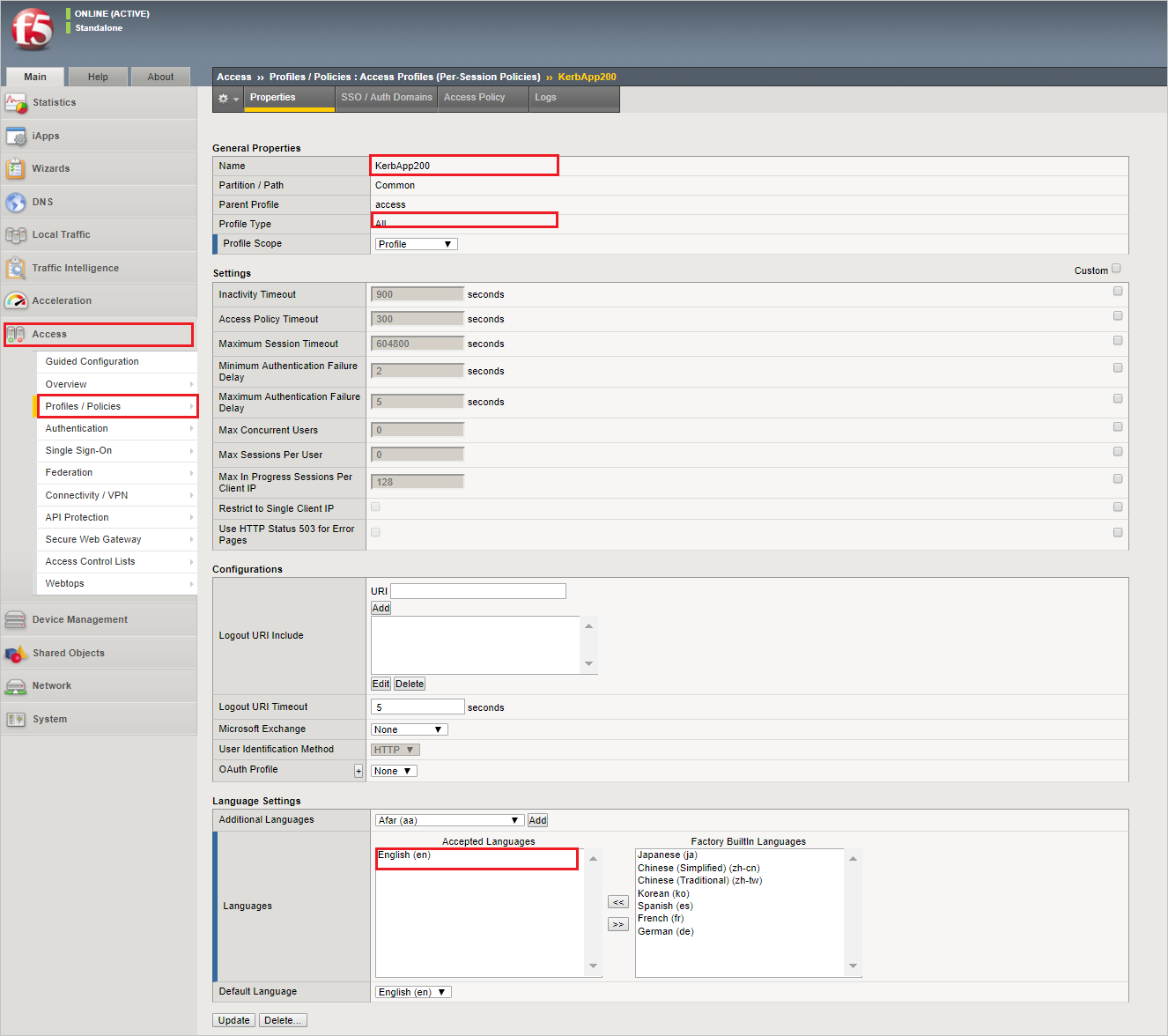Viewport: 1168px width, 1036px height.
Task: Enable custom Maximum Session Timeout checkbox
Action: pyautogui.click(x=1118, y=340)
